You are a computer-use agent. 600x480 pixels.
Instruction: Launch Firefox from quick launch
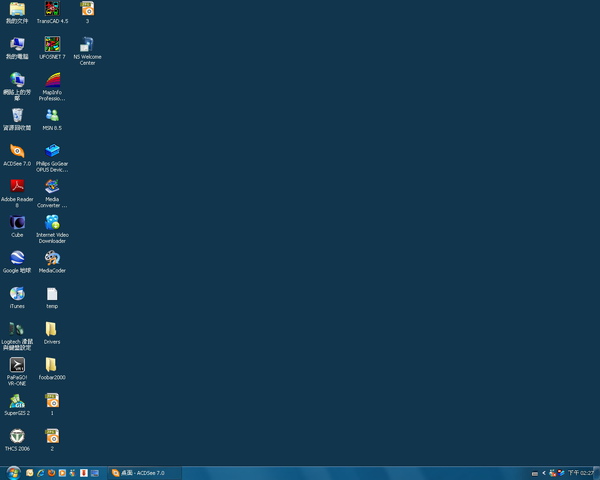pyautogui.click(x=51, y=473)
